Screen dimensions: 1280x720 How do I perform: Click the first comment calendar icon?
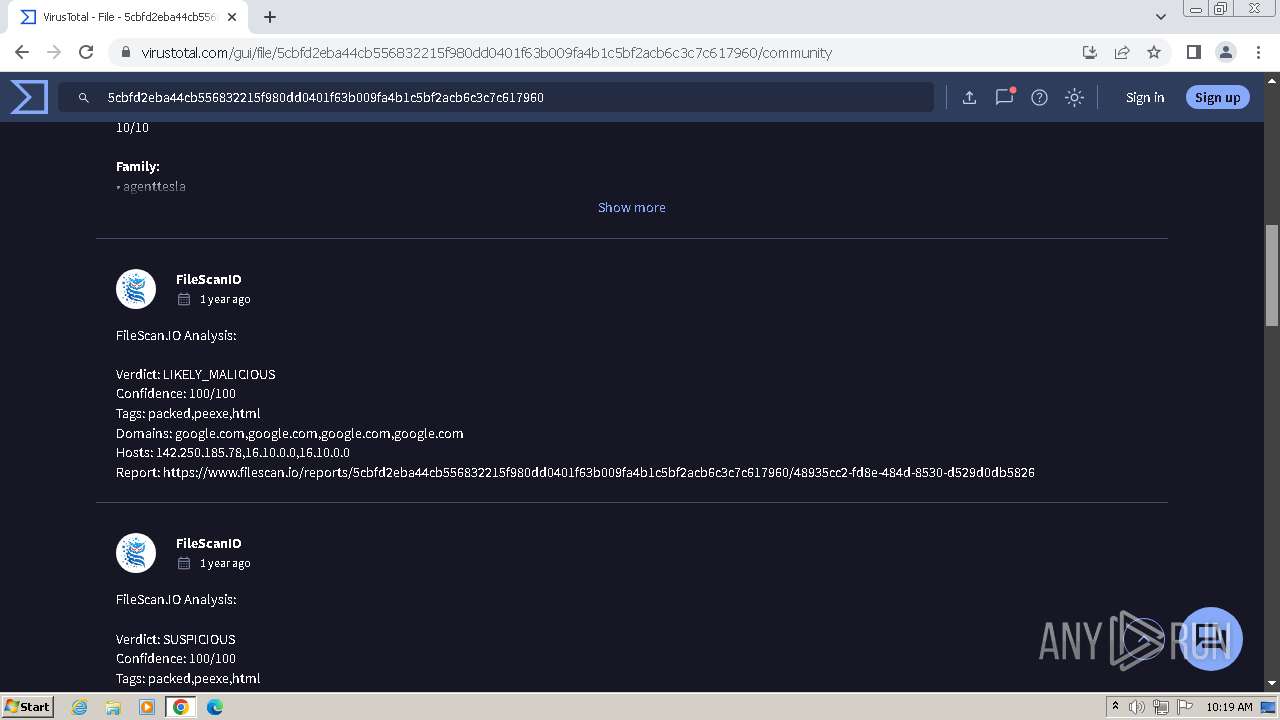coord(184,299)
